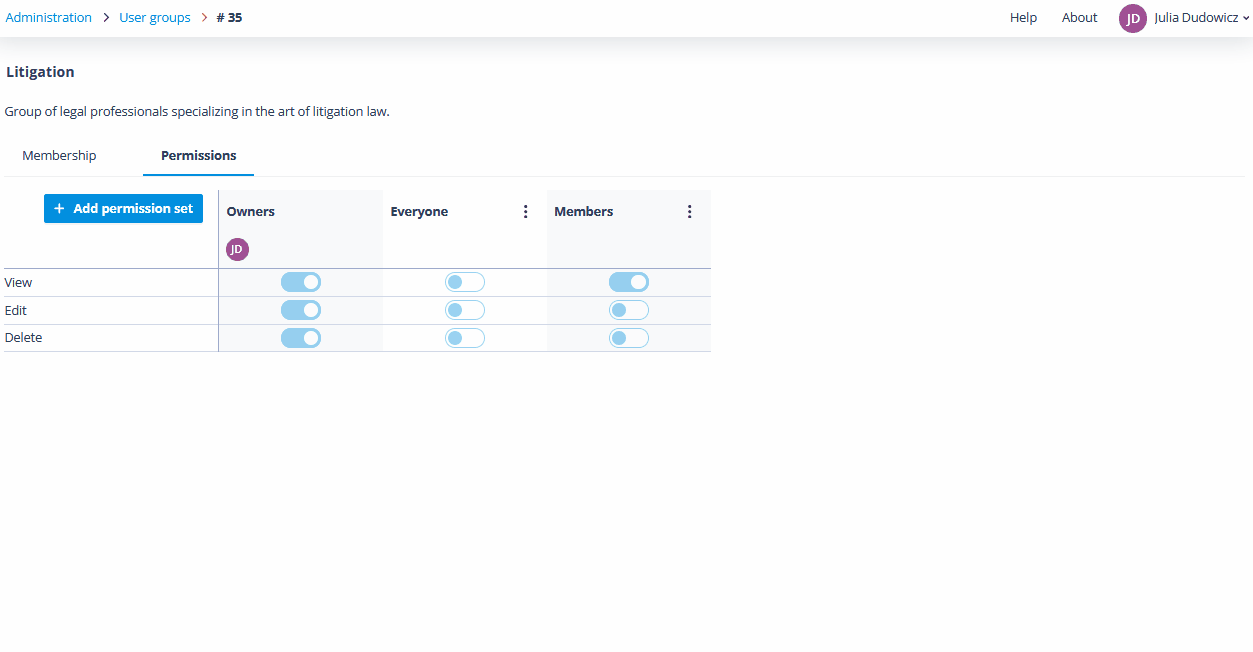Enable Edit permission for Members
Image resolution: width=1253 pixels, height=652 pixels.
point(629,310)
